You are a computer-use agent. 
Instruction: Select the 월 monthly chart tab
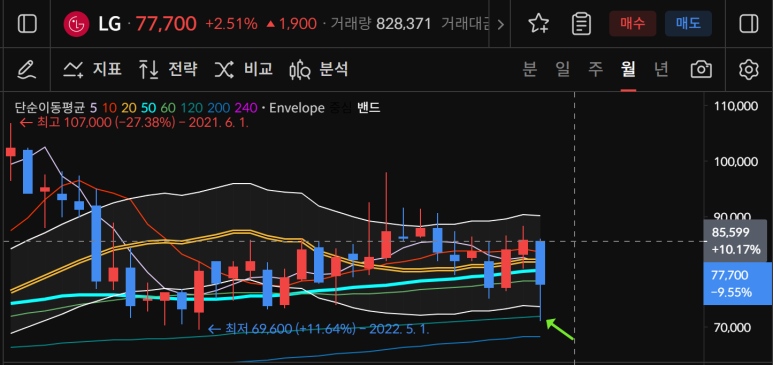click(x=628, y=70)
